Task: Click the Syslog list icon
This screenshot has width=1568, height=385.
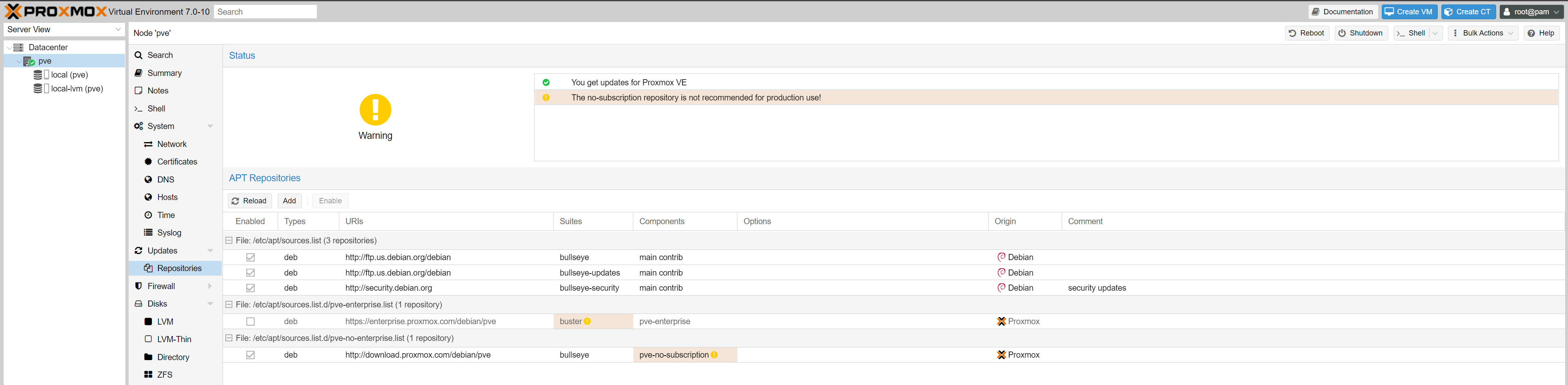Action: point(148,233)
